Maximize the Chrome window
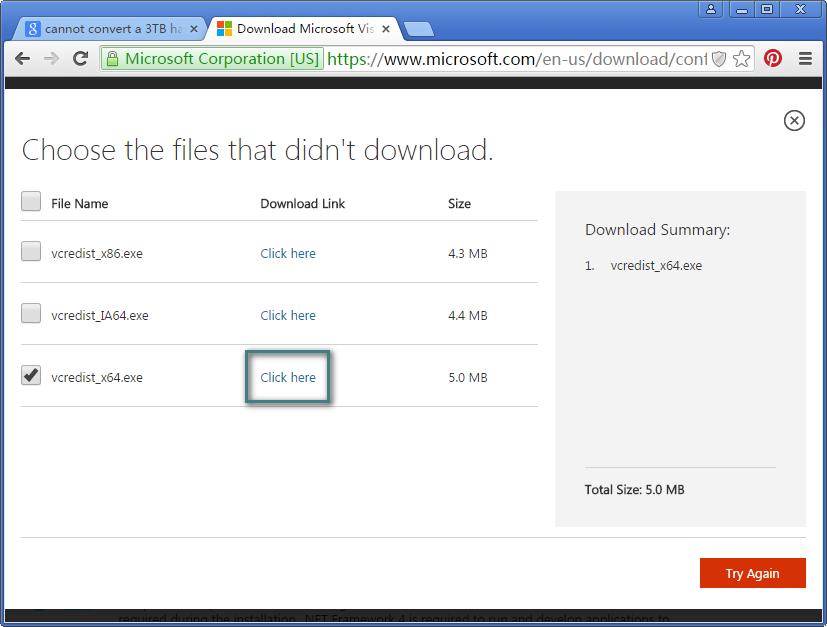The height and width of the screenshot is (627, 827). pos(767,9)
